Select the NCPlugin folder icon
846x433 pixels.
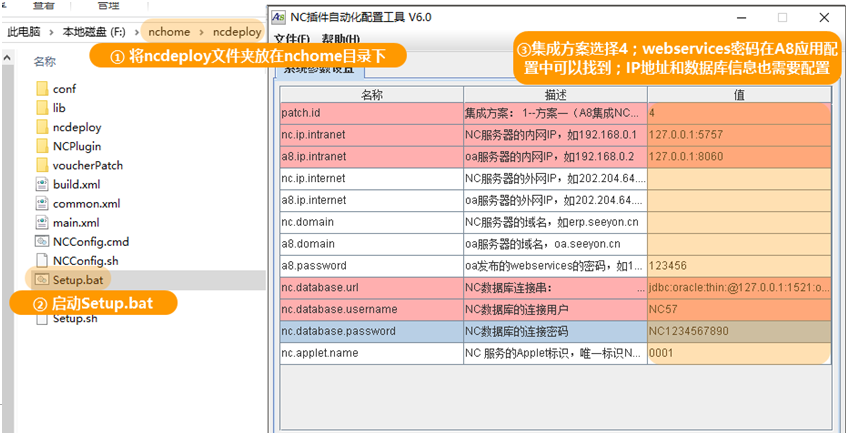tap(42, 146)
